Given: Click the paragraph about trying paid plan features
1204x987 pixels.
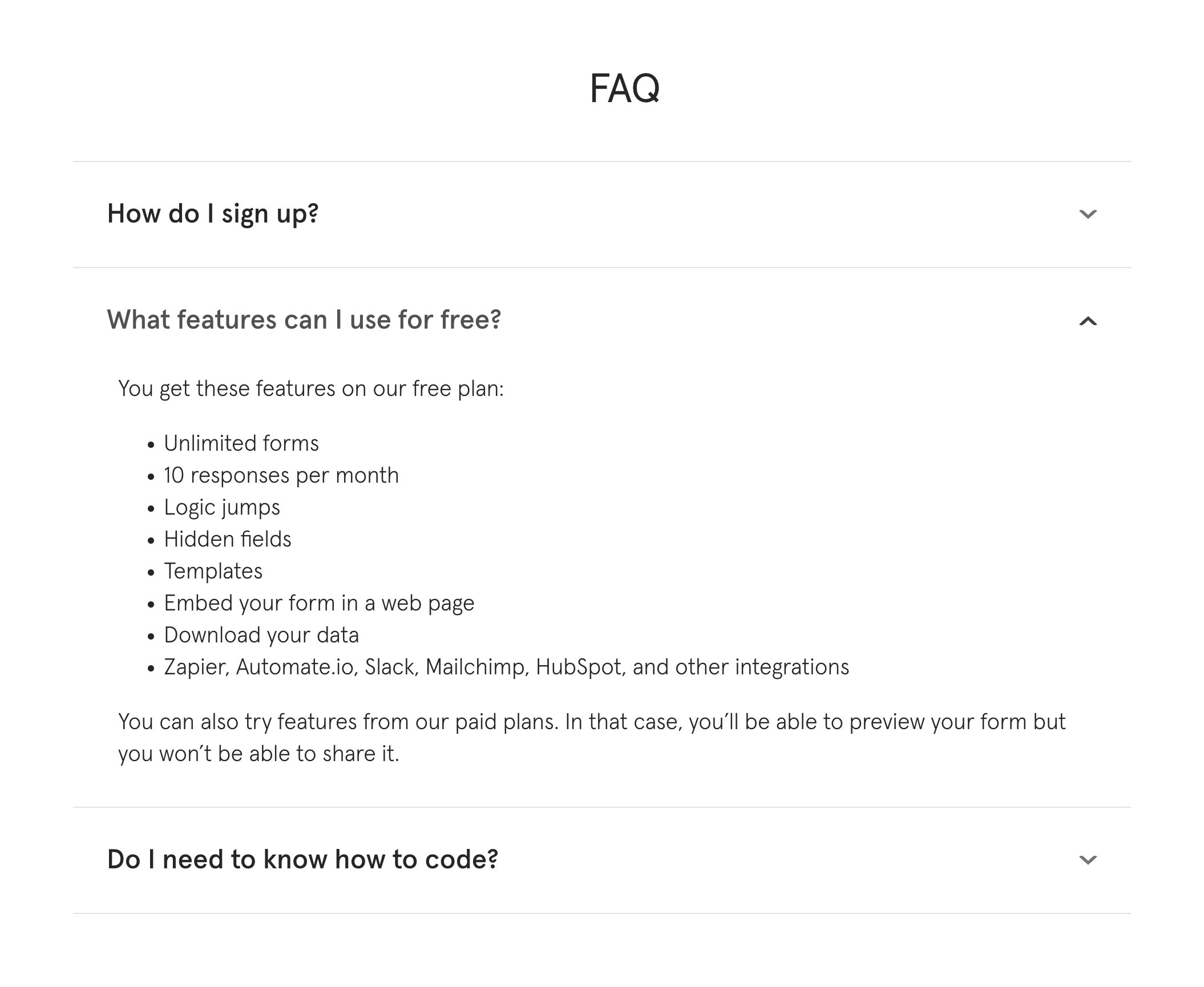Looking at the screenshot, I should [592, 737].
